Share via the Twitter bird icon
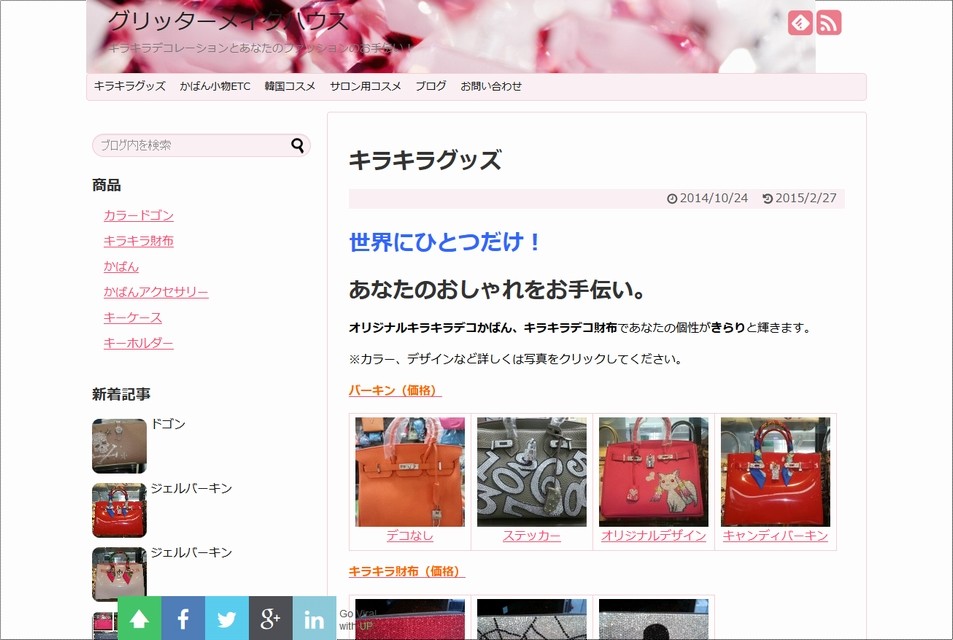This screenshot has height=640, width=953. (x=227, y=618)
